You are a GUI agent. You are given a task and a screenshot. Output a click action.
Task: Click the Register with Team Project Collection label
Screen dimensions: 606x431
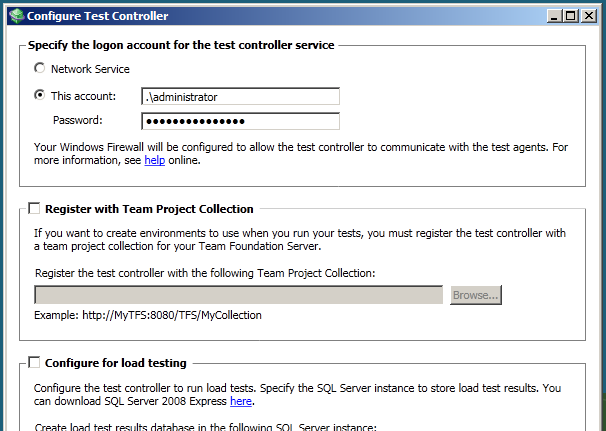149,209
